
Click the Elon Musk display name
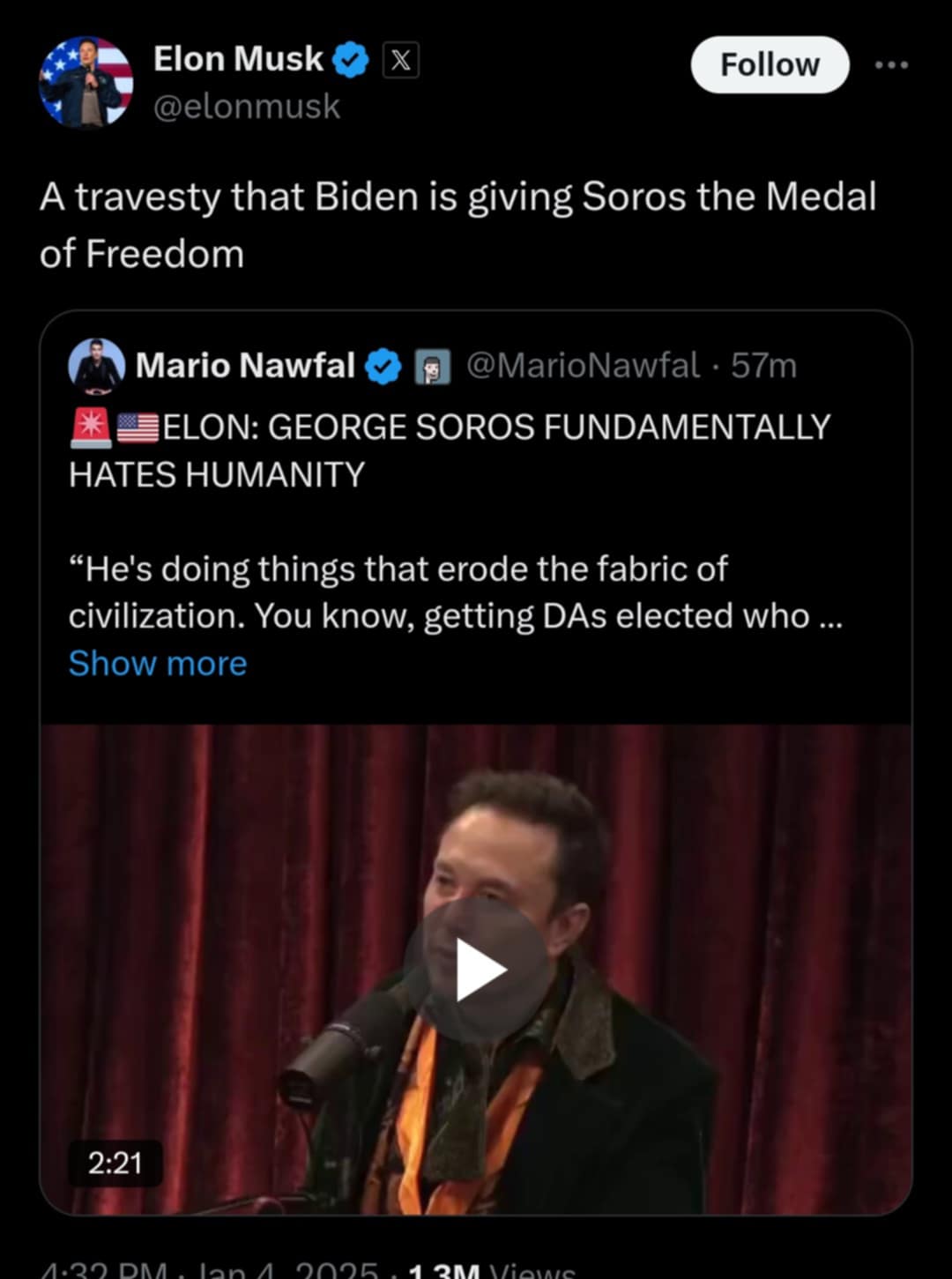238,59
